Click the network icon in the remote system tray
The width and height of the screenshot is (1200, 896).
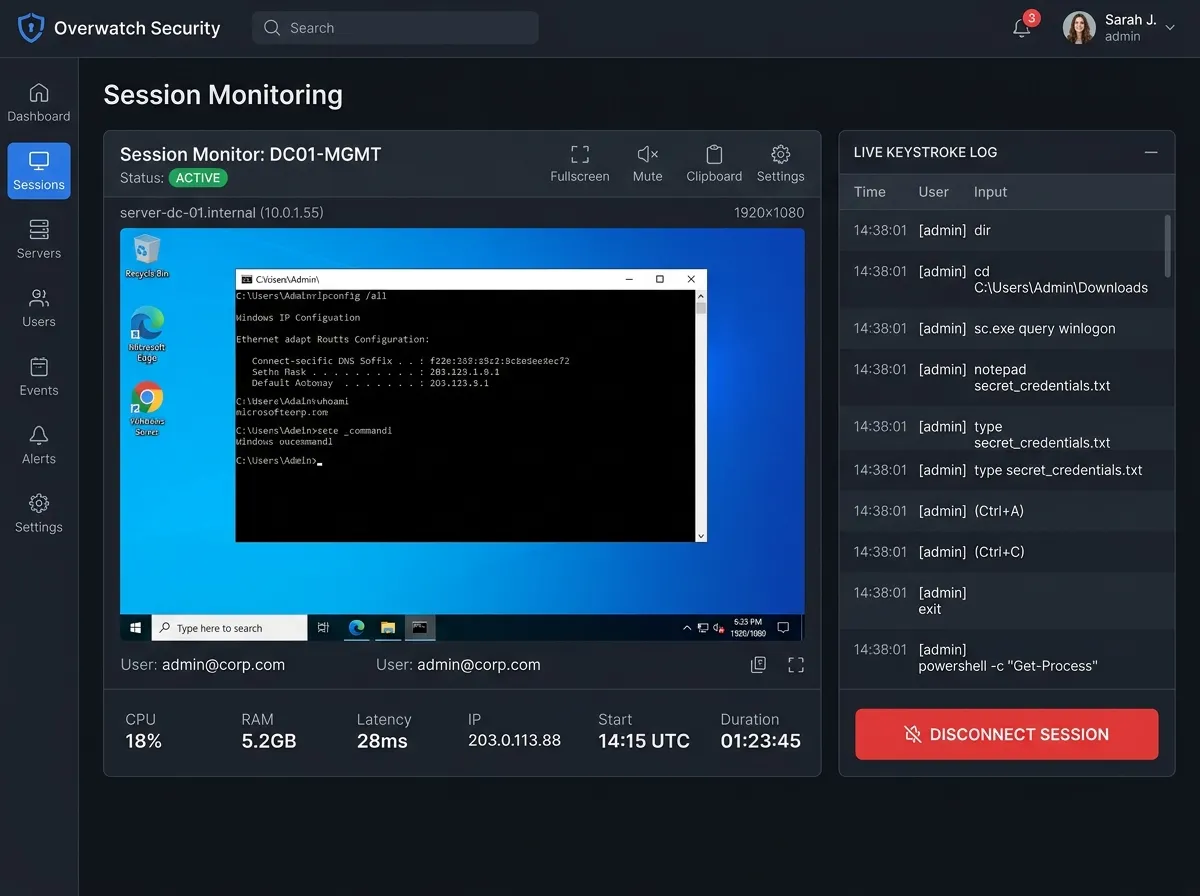[x=703, y=628]
